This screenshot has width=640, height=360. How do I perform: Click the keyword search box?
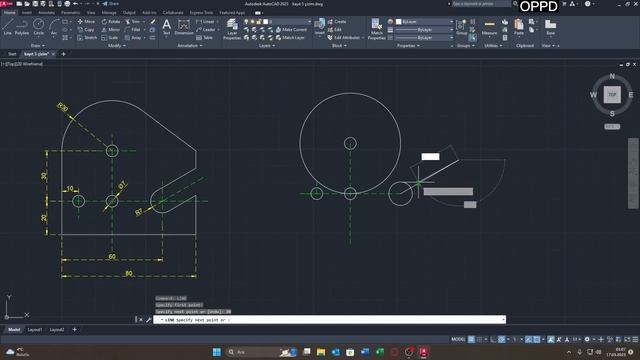coord(481,4)
